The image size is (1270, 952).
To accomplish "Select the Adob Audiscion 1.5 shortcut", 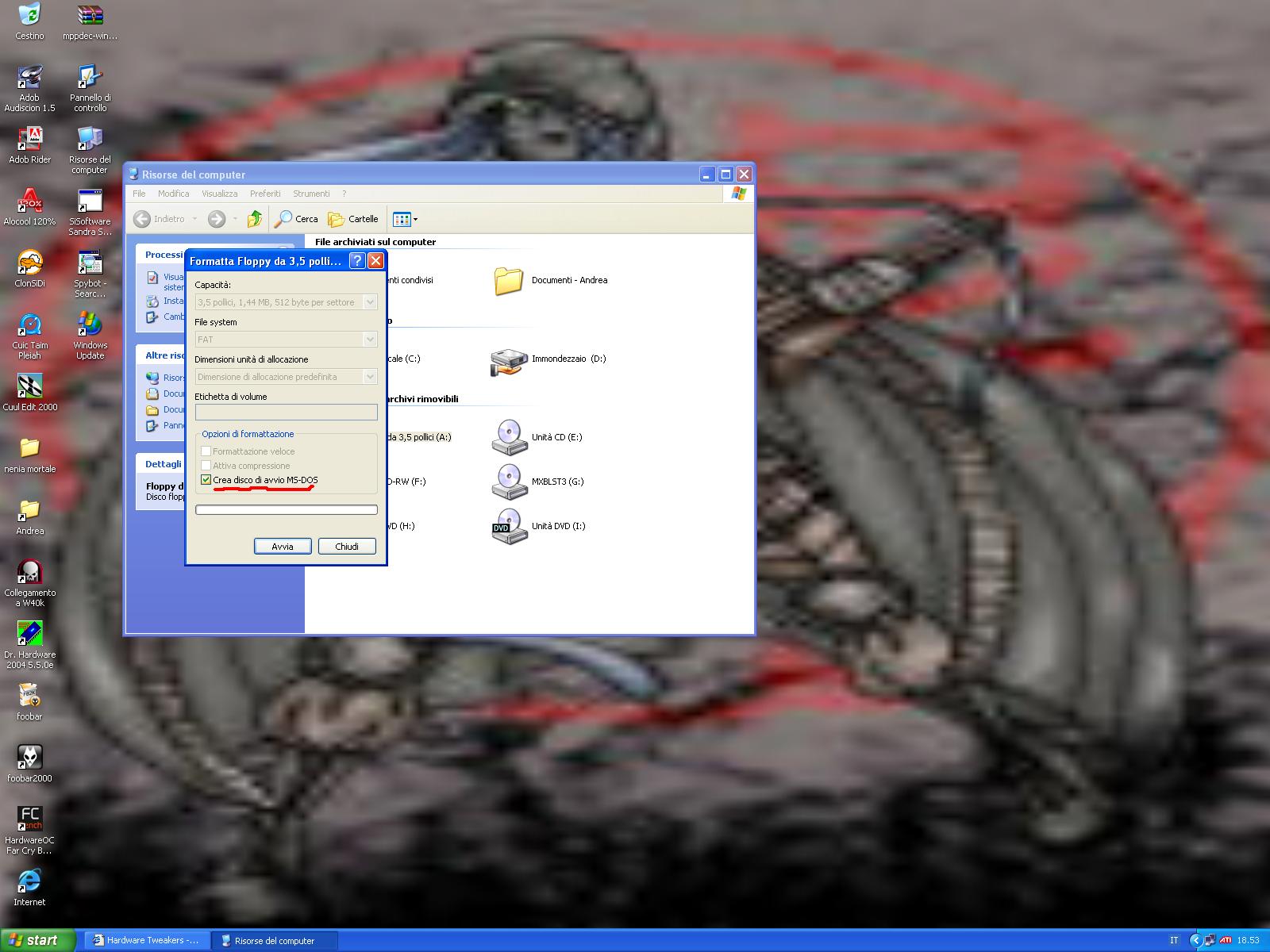I will (x=29, y=89).
